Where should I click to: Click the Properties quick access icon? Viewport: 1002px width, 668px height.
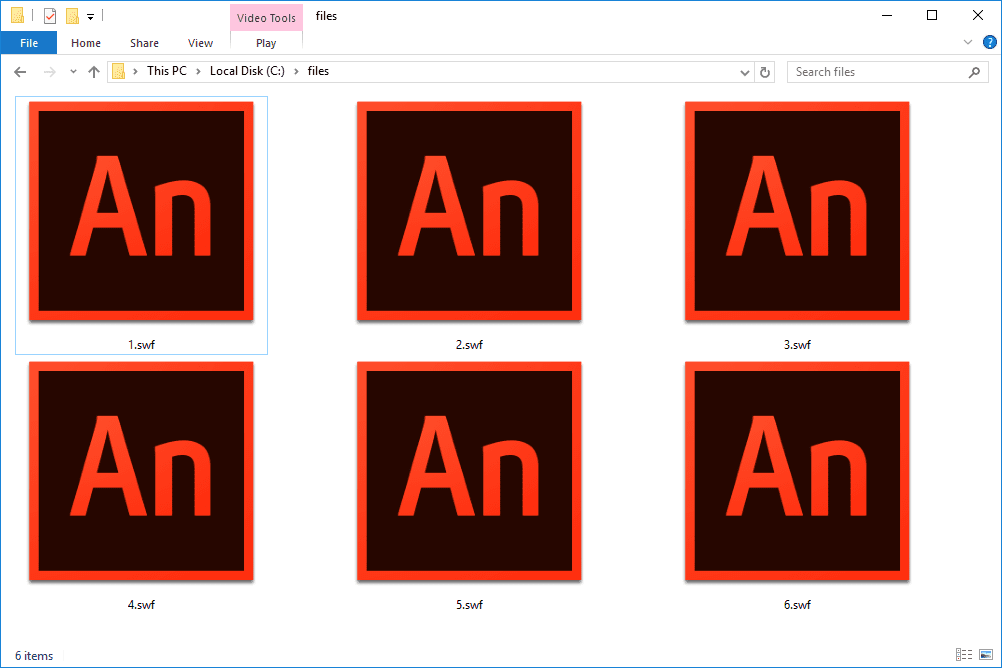pos(50,16)
